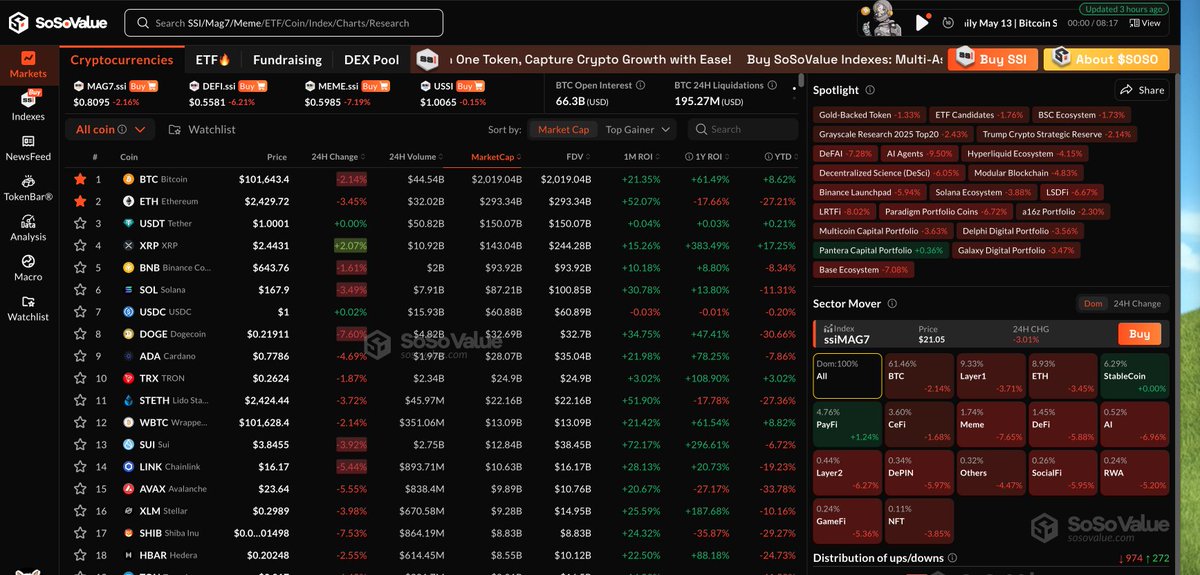The height and width of the screenshot is (575, 1200).
Task: Unstar BTC from the watchlist
Action: coord(80,179)
